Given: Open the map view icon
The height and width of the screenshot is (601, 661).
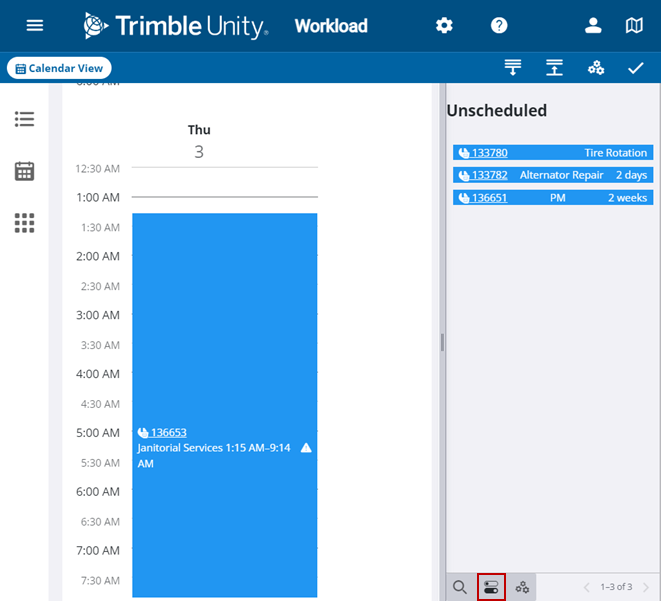Looking at the screenshot, I should pyautogui.click(x=634, y=25).
